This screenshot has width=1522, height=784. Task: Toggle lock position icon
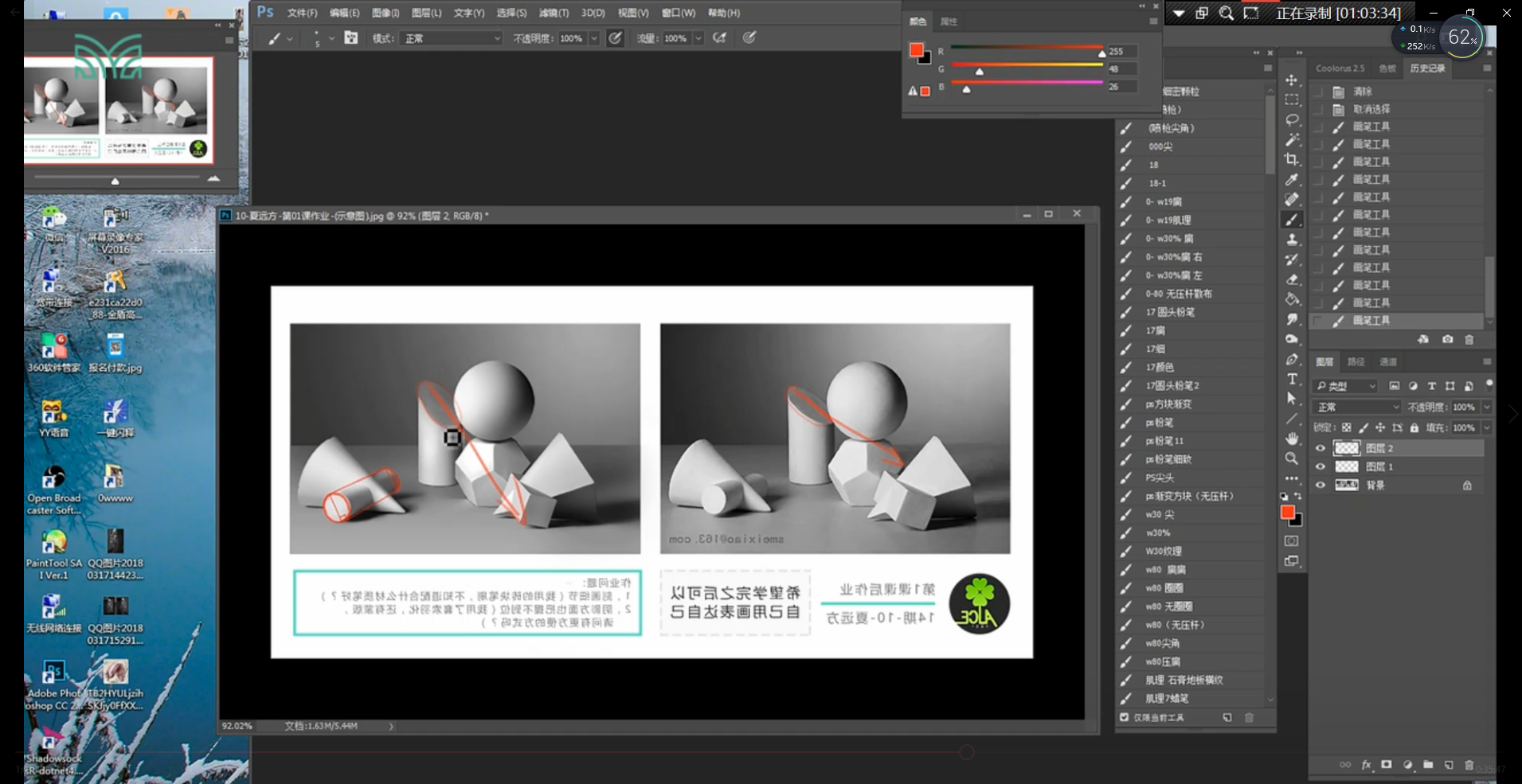point(1380,427)
